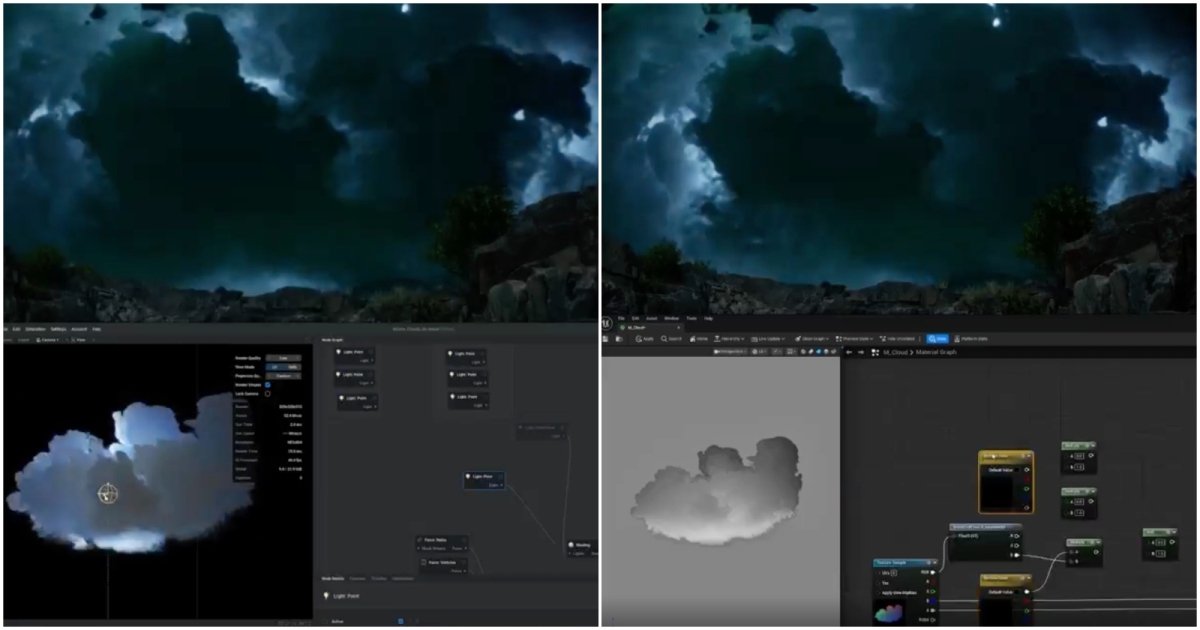Open the Hierarchy dropdown
The width and height of the screenshot is (1200, 630).
click(x=730, y=339)
